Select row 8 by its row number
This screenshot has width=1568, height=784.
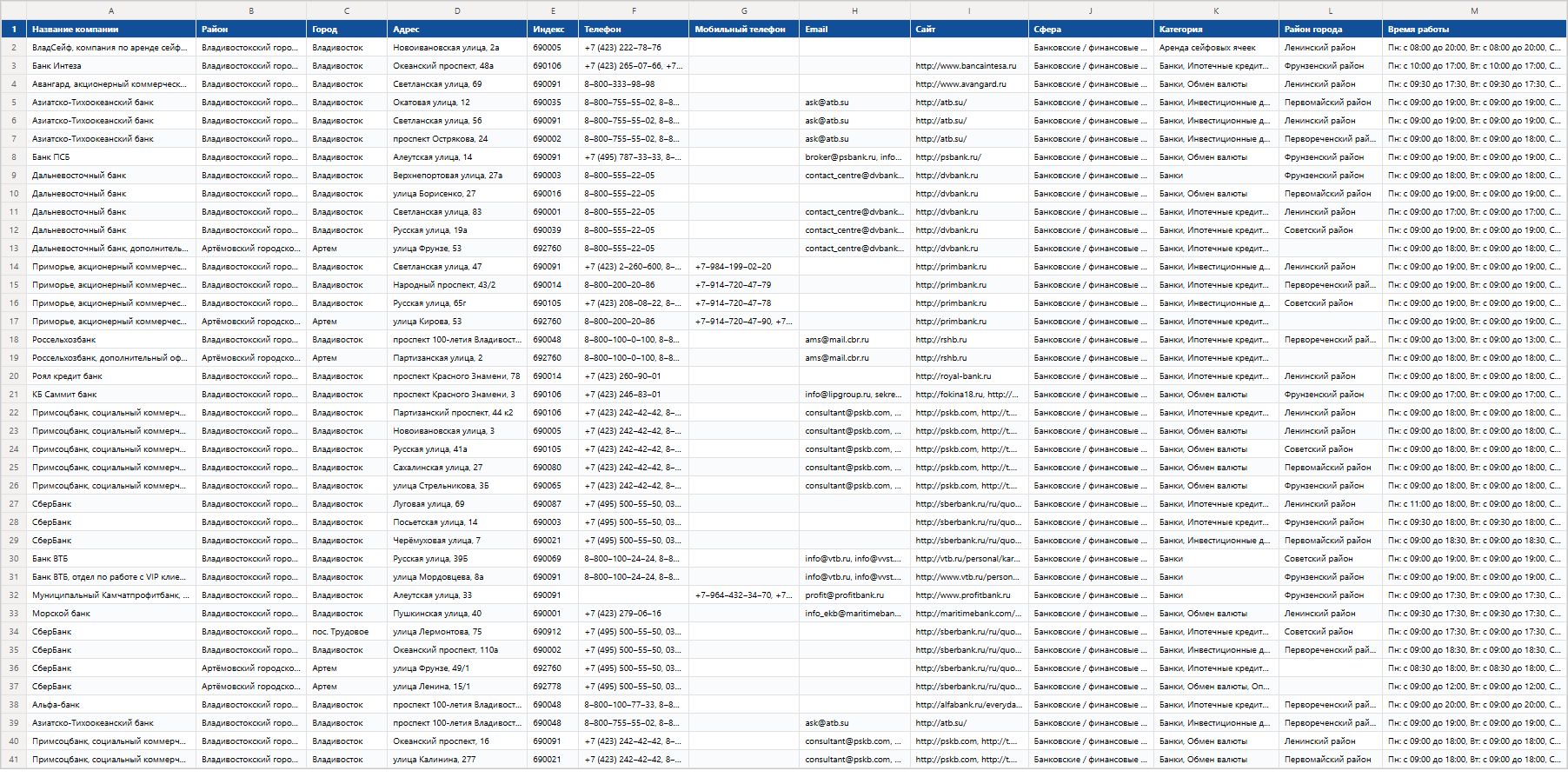pyautogui.click(x=13, y=157)
